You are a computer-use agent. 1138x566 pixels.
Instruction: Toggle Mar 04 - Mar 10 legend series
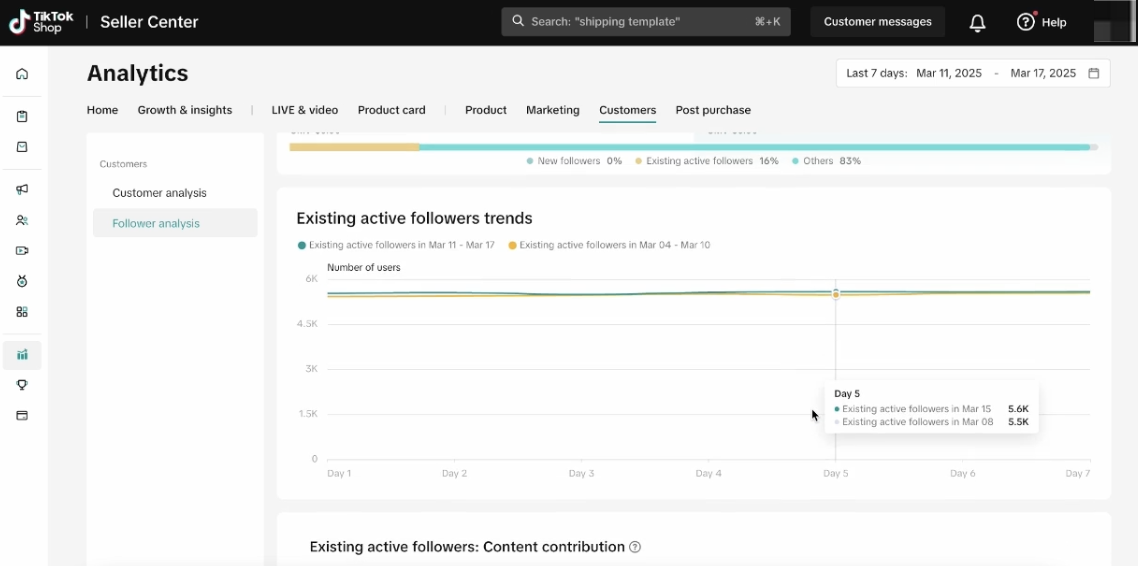coord(609,245)
